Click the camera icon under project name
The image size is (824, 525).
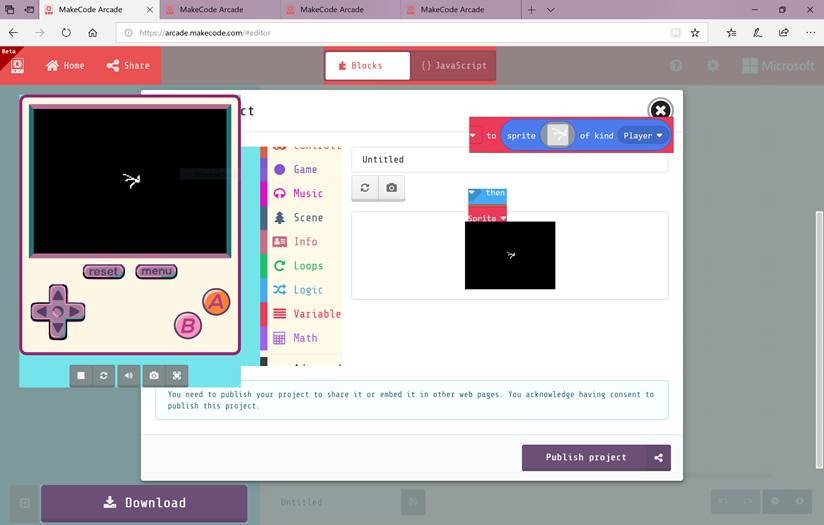392,188
